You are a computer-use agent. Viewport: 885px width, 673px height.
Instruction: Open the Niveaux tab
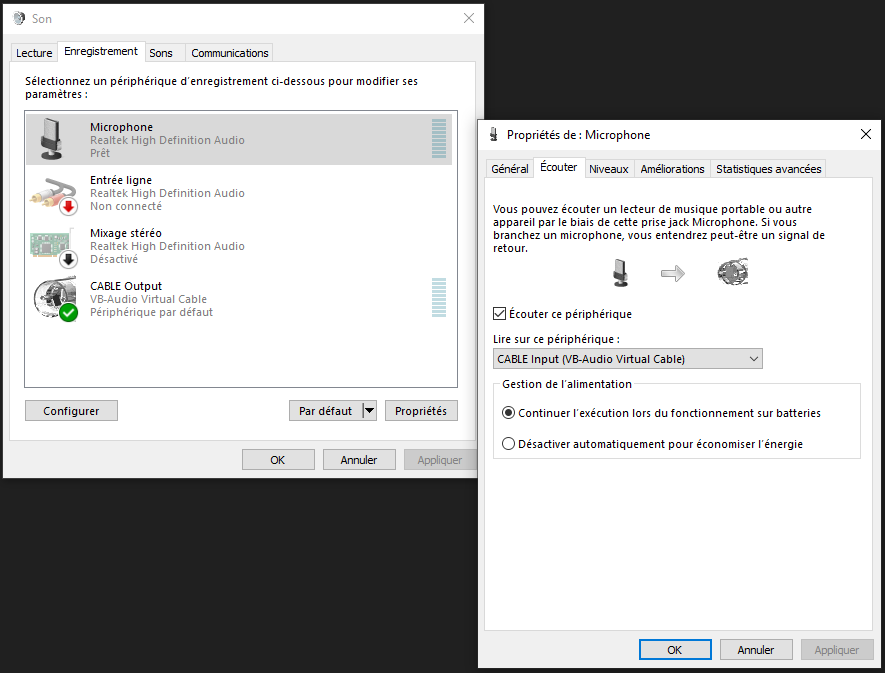pyautogui.click(x=608, y=168)
